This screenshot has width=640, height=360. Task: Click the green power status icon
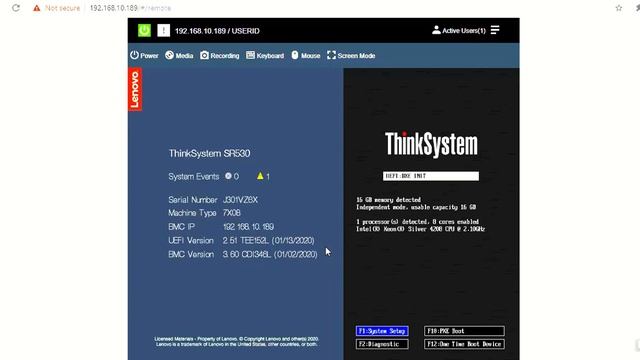(144, 31)
